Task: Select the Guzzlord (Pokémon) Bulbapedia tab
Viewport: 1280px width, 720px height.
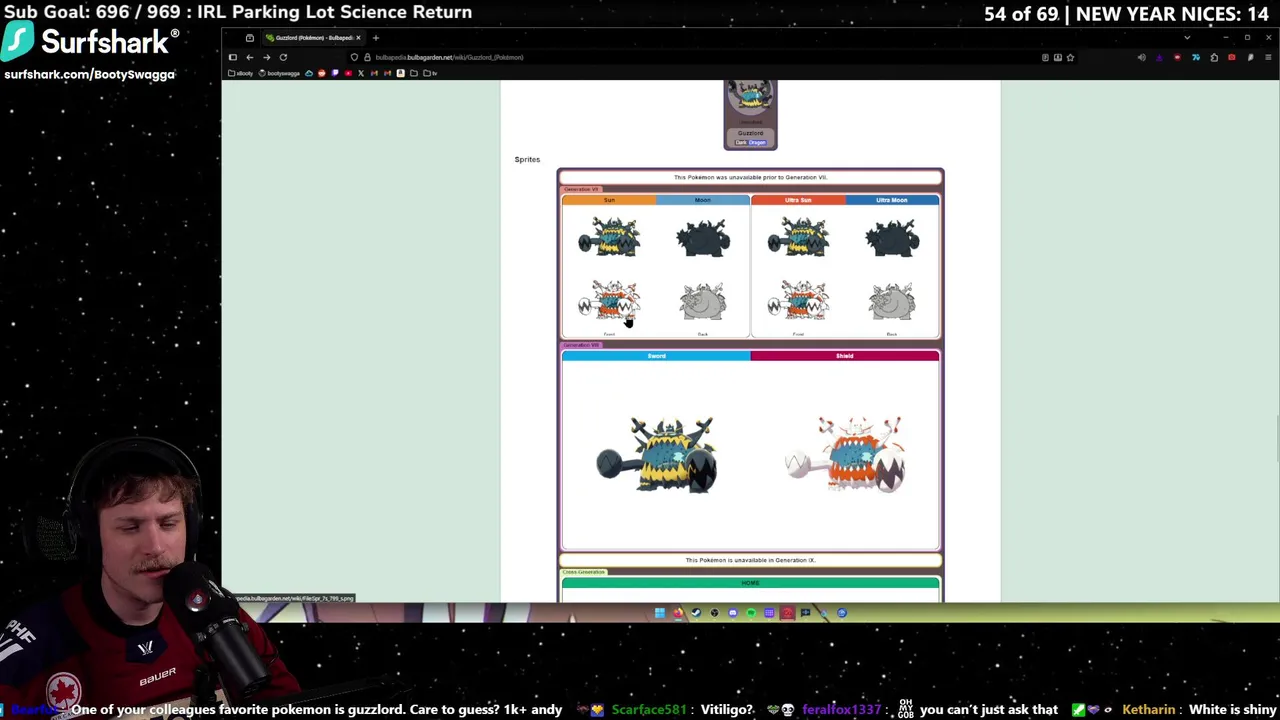Action: pyautogui.click(x=314, y=38)
